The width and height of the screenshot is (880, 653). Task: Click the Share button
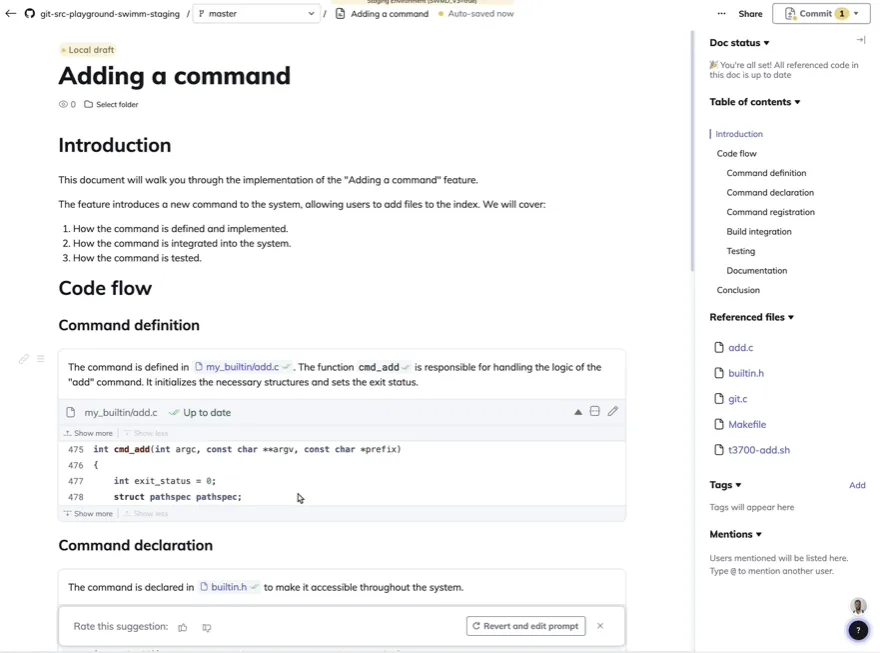pos(750,14)
